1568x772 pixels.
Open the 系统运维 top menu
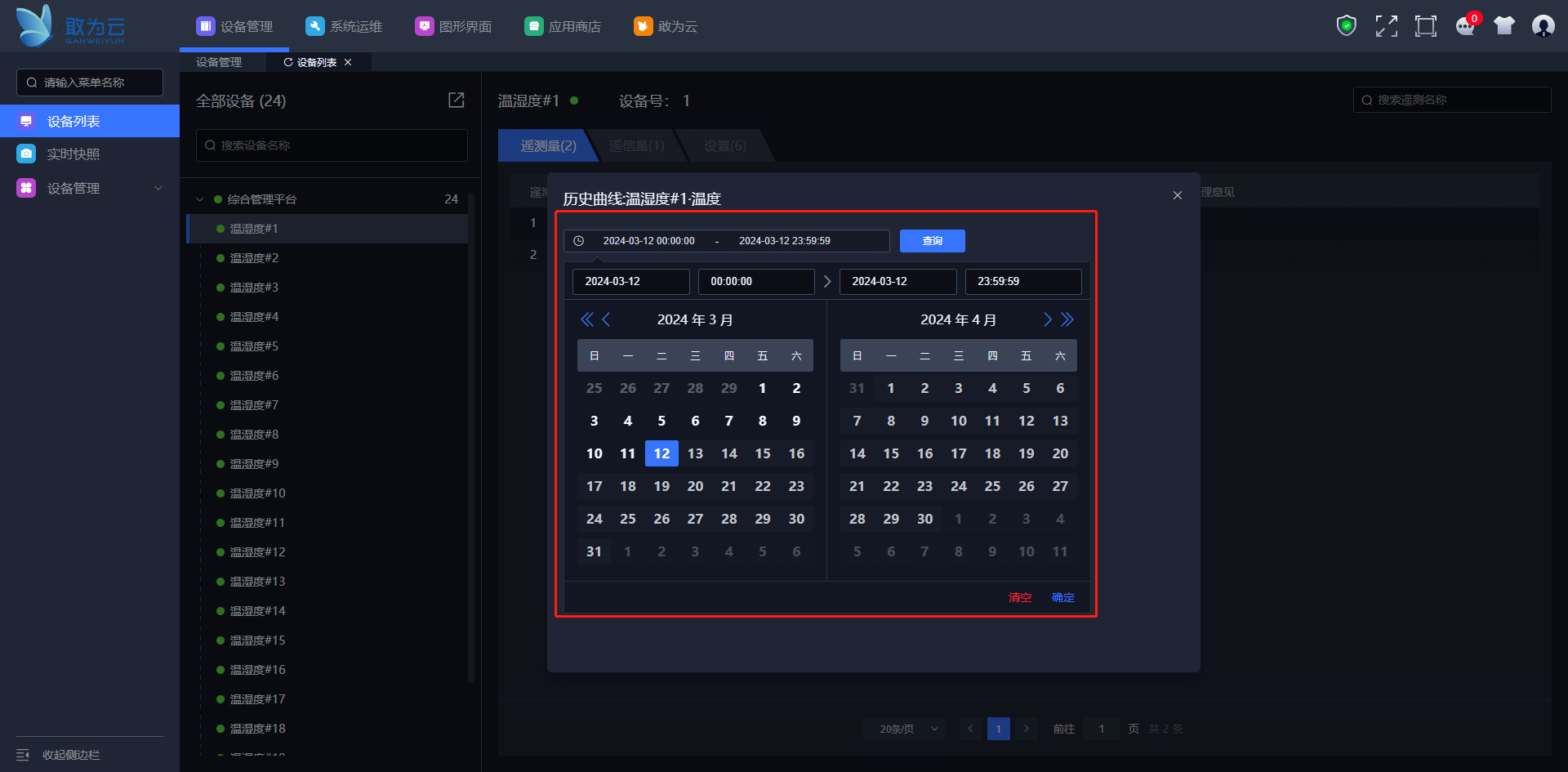344,26
